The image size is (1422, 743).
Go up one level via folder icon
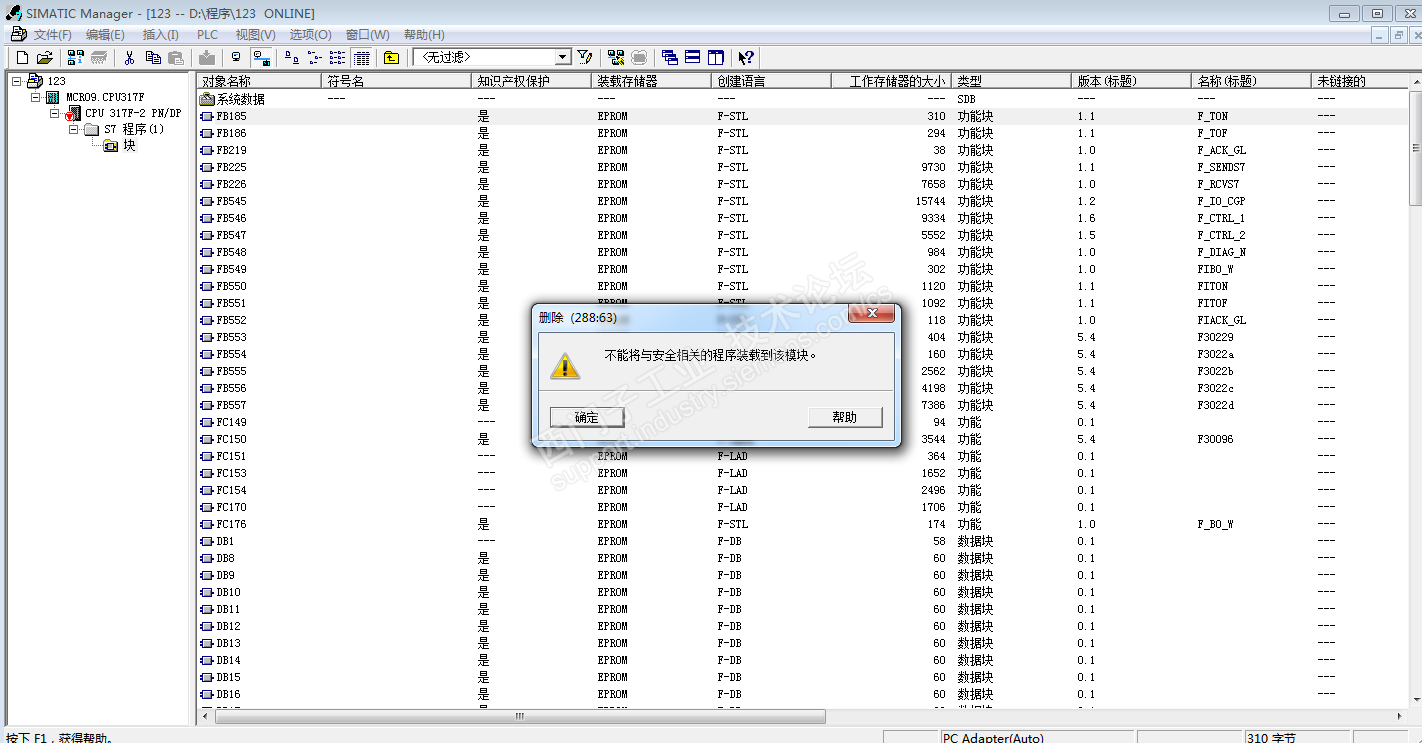pyautogui.click(x=391, y=58)
